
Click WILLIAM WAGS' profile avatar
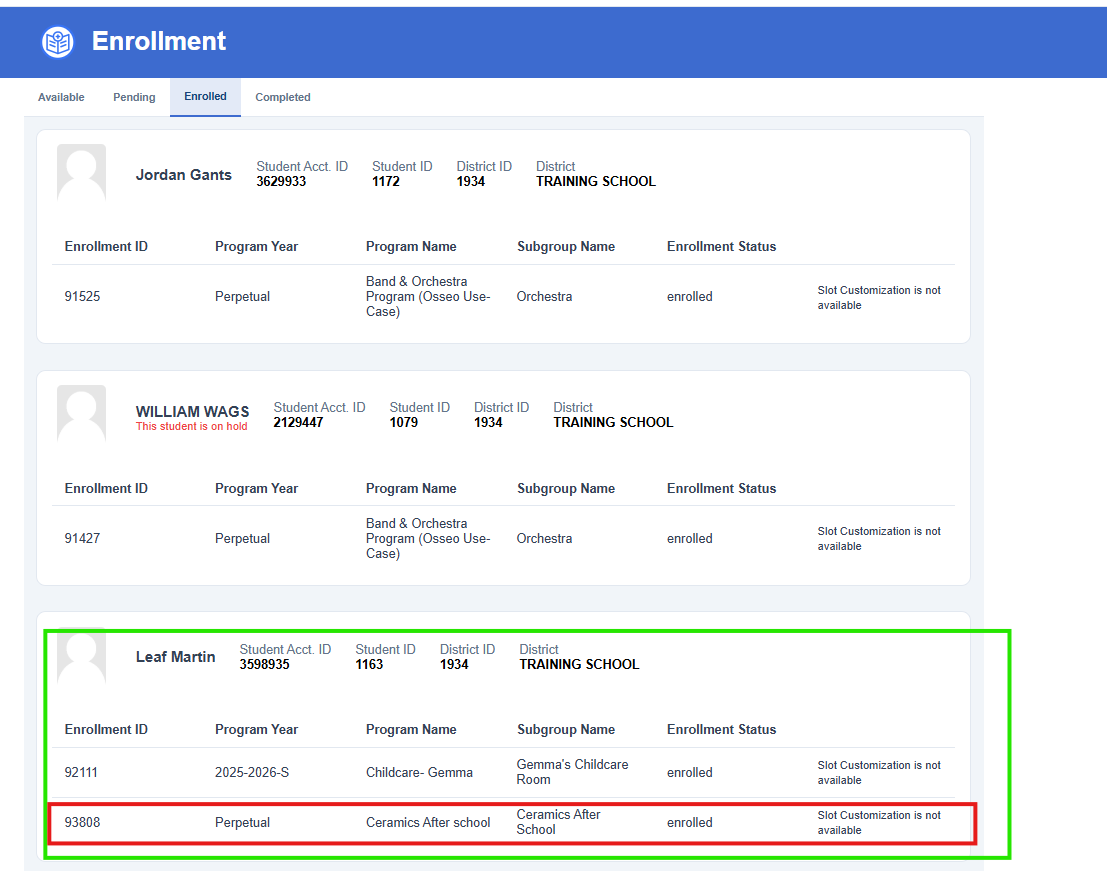[x=81, y=415]
